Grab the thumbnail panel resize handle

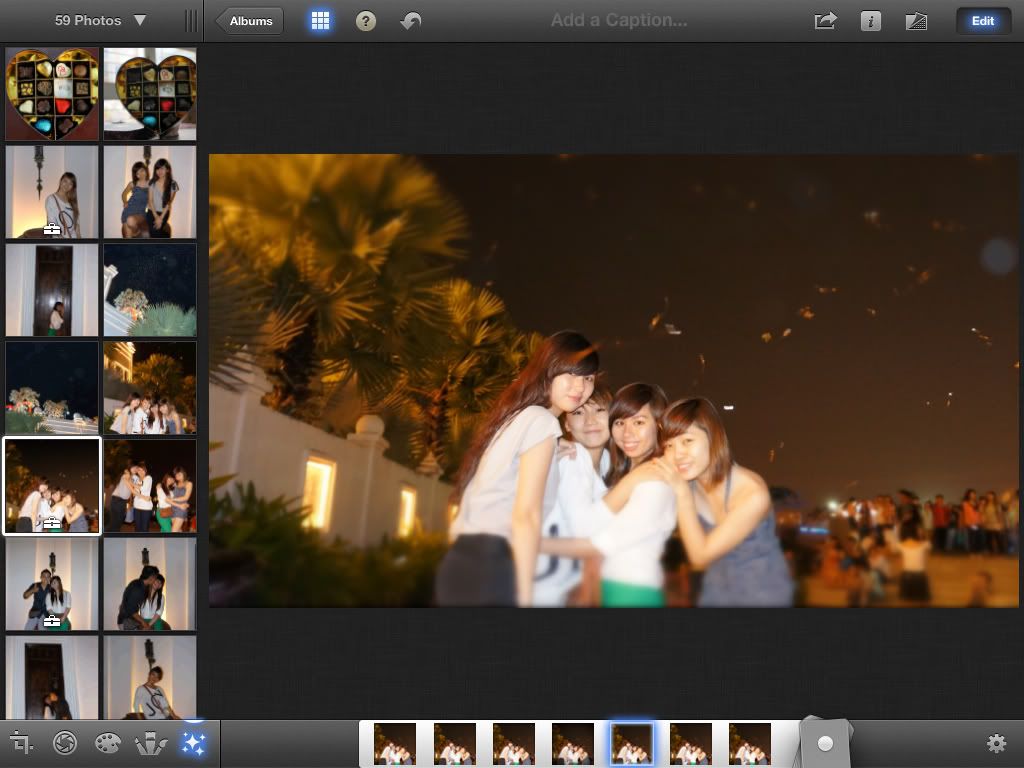point(191,21)
